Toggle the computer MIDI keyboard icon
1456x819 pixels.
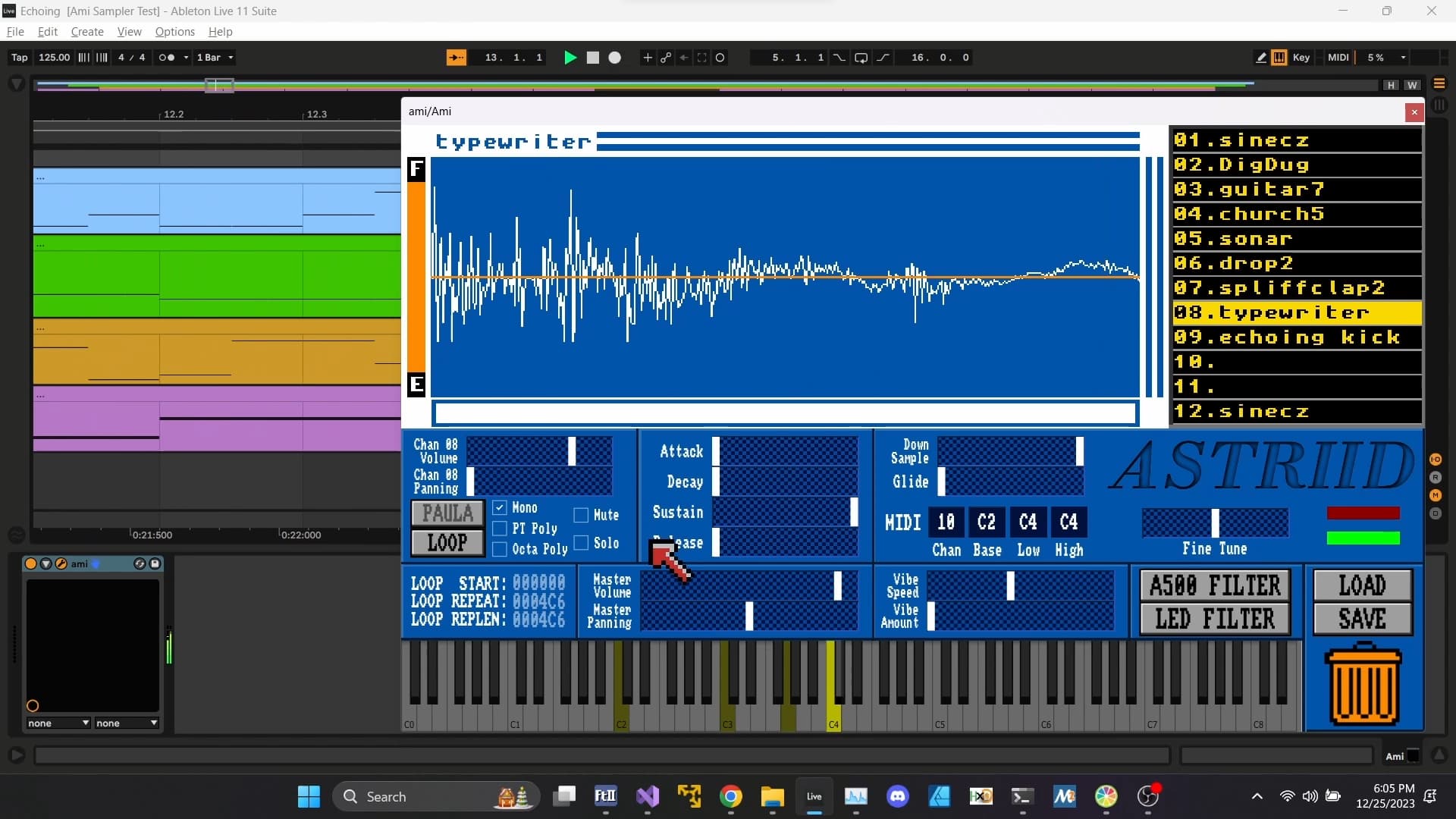1279,58
